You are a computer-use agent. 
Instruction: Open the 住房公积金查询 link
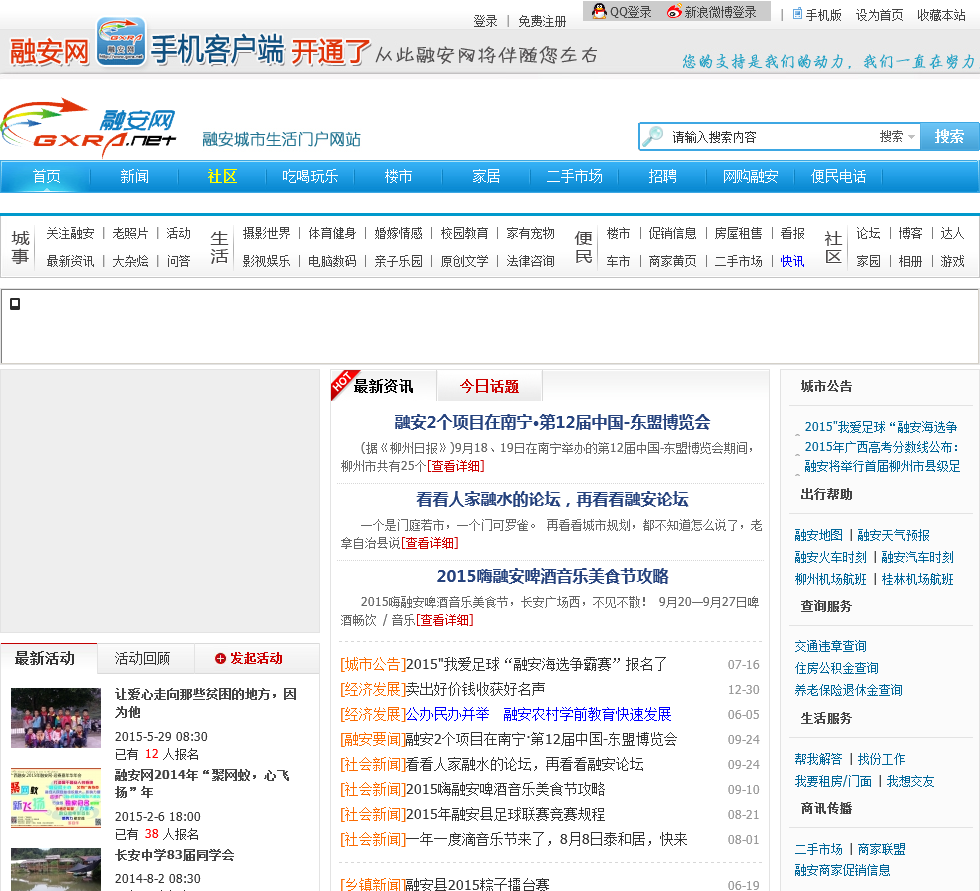pos(836,668)
